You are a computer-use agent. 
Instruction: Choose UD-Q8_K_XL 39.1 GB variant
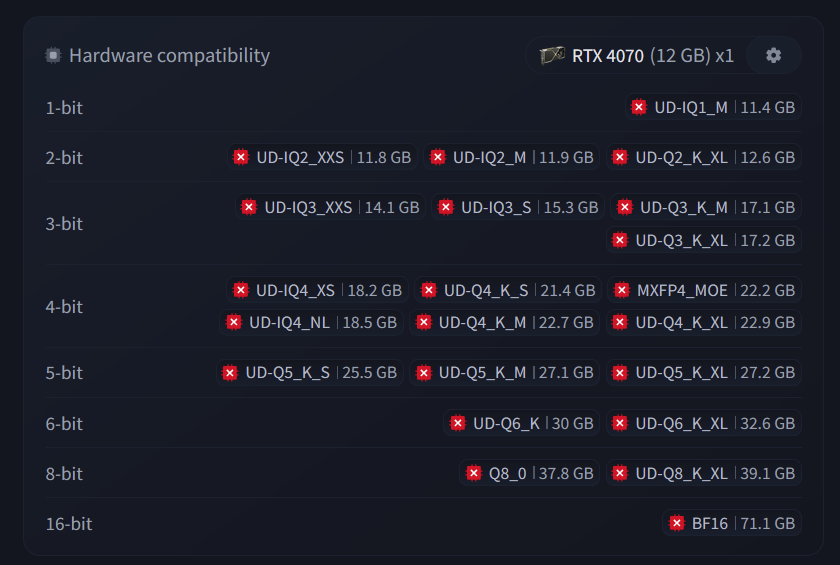tap(704, 473)
